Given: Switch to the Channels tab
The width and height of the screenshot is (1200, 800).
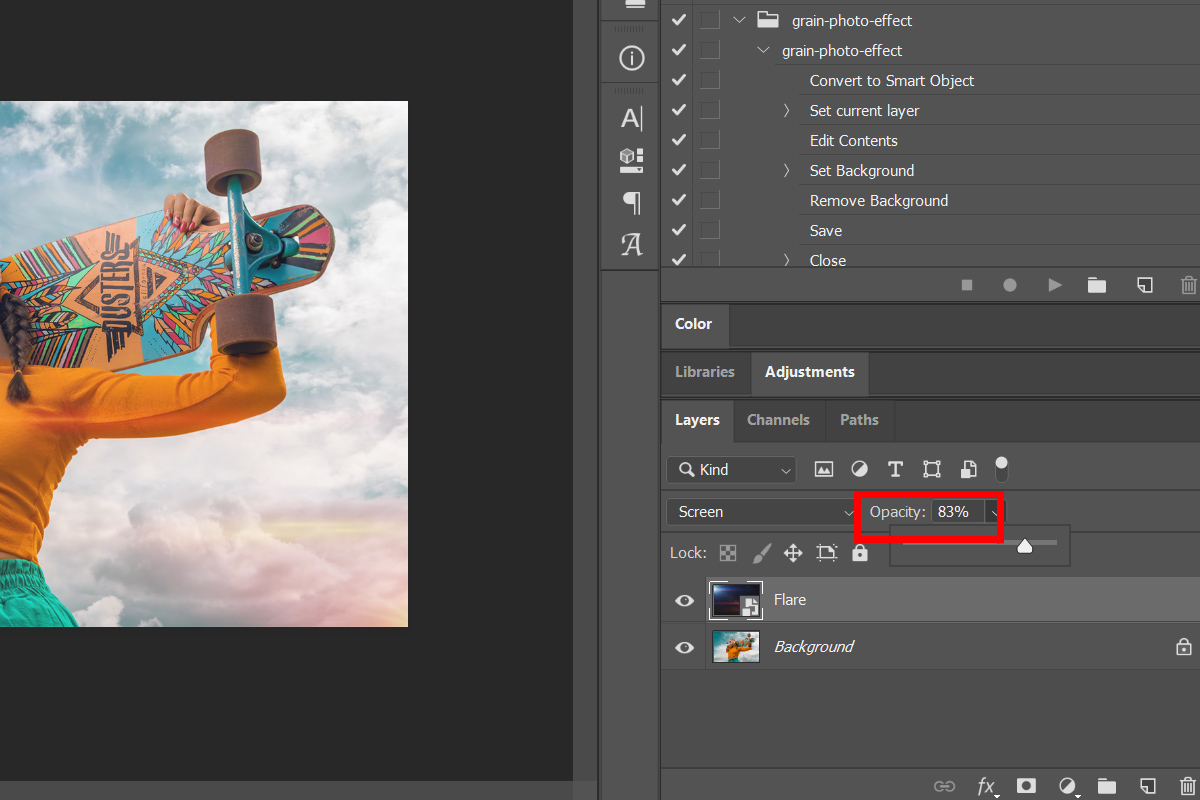Looking at the screenshot, I should (778, 420).
